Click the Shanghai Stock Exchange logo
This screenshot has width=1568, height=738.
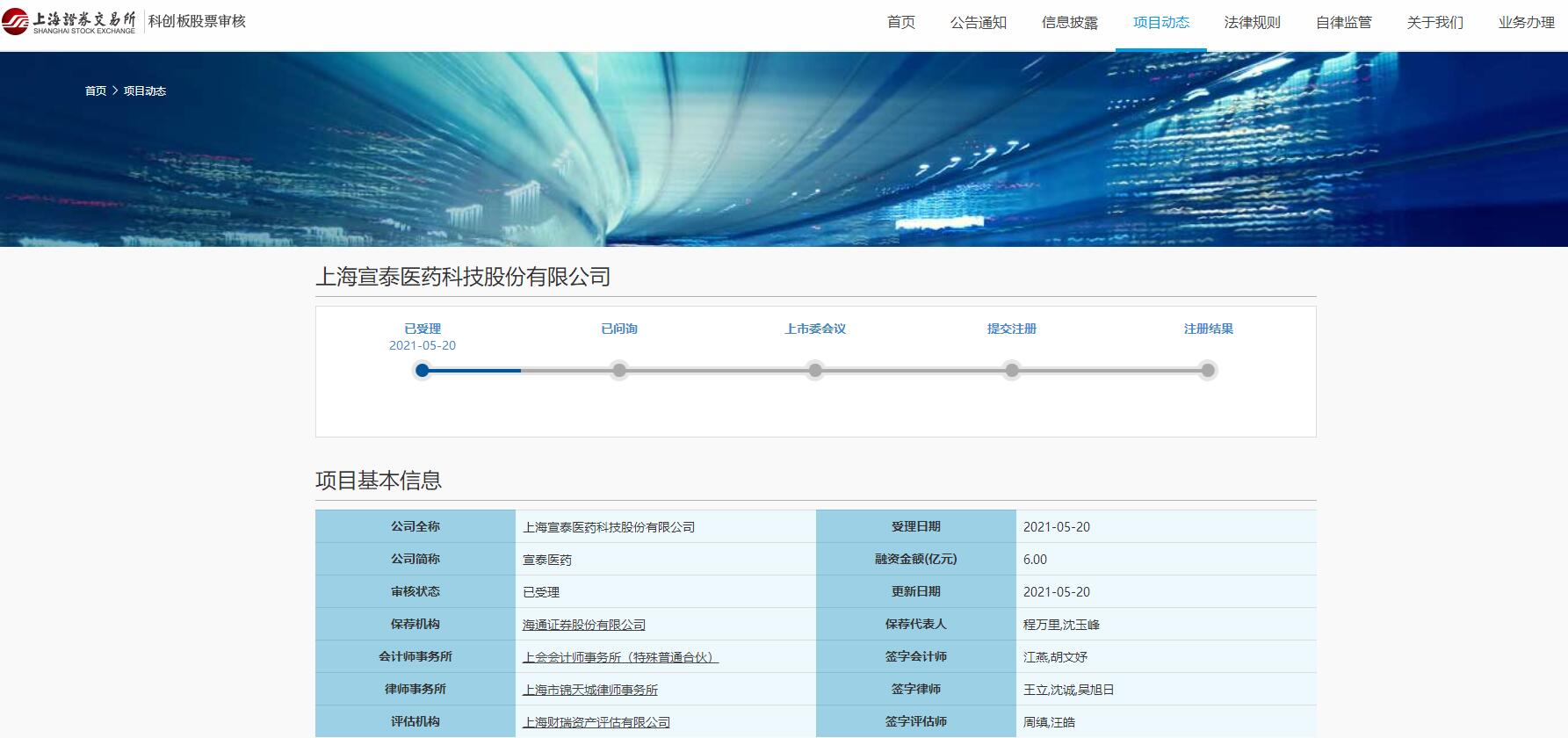click(x=70, y=22)
